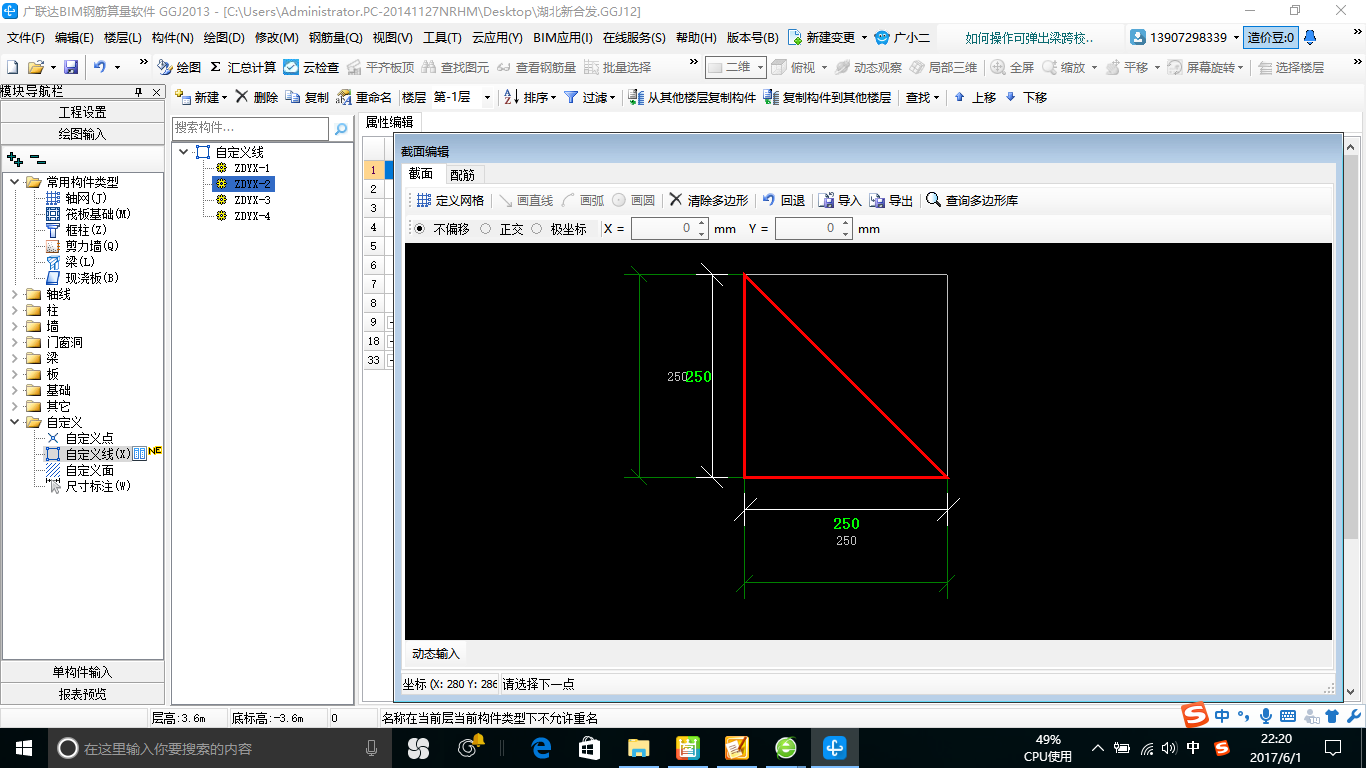Click 新建变更 button

tap(826, 37)
